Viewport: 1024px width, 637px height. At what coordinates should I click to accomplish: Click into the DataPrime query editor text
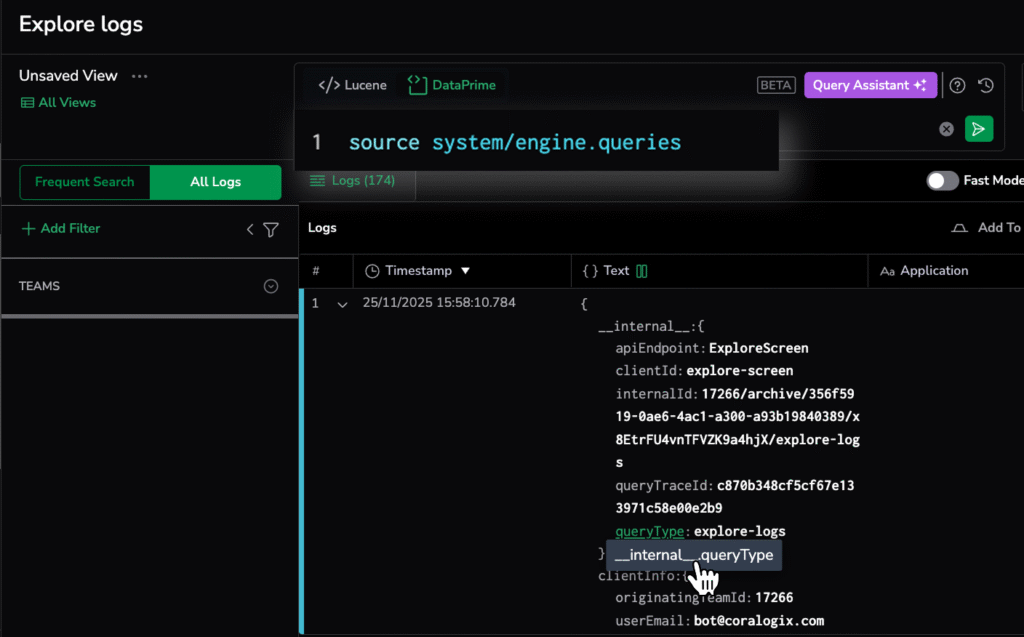point(514,143)
